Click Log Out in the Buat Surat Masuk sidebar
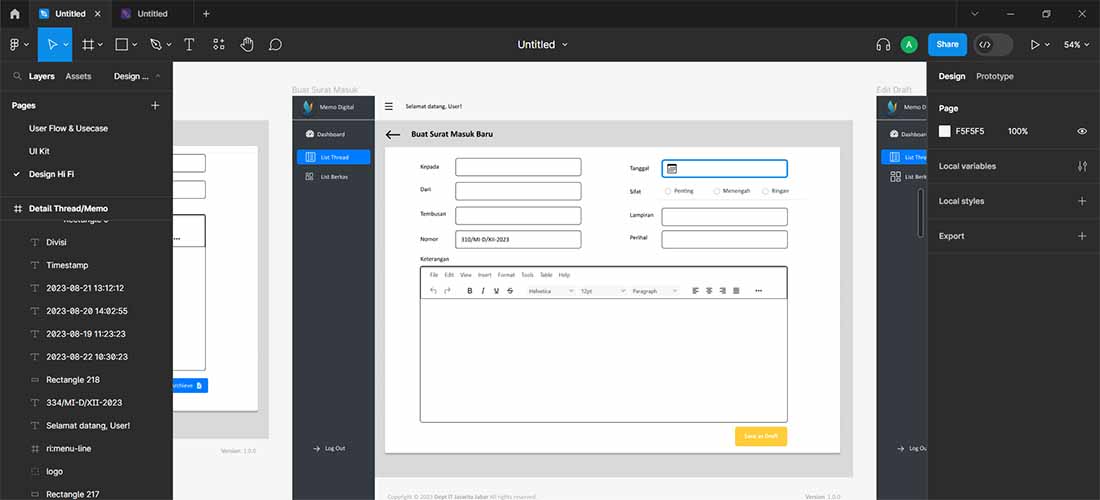 329,448
